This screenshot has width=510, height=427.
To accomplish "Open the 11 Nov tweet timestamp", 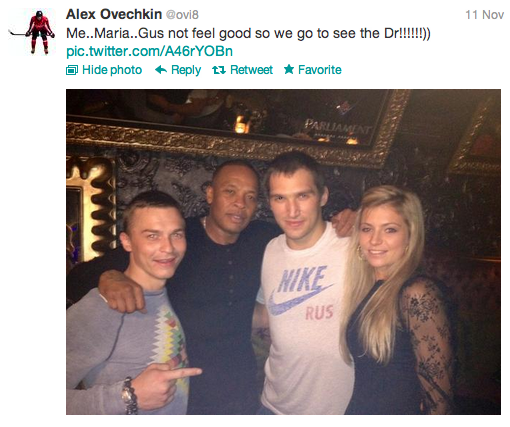I will pyautogui.click(x=484, y=15).
